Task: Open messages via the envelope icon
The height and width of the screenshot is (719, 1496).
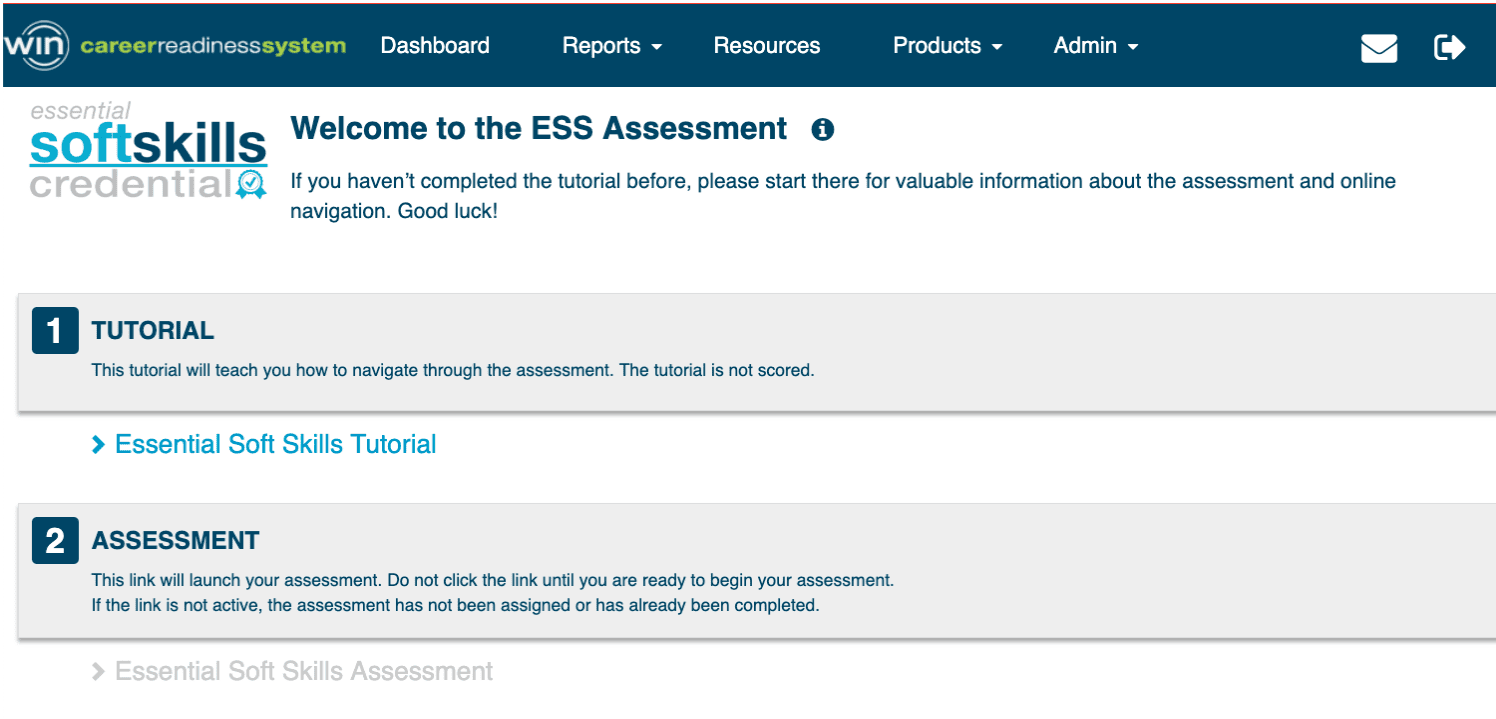Action: [1379, 47]
